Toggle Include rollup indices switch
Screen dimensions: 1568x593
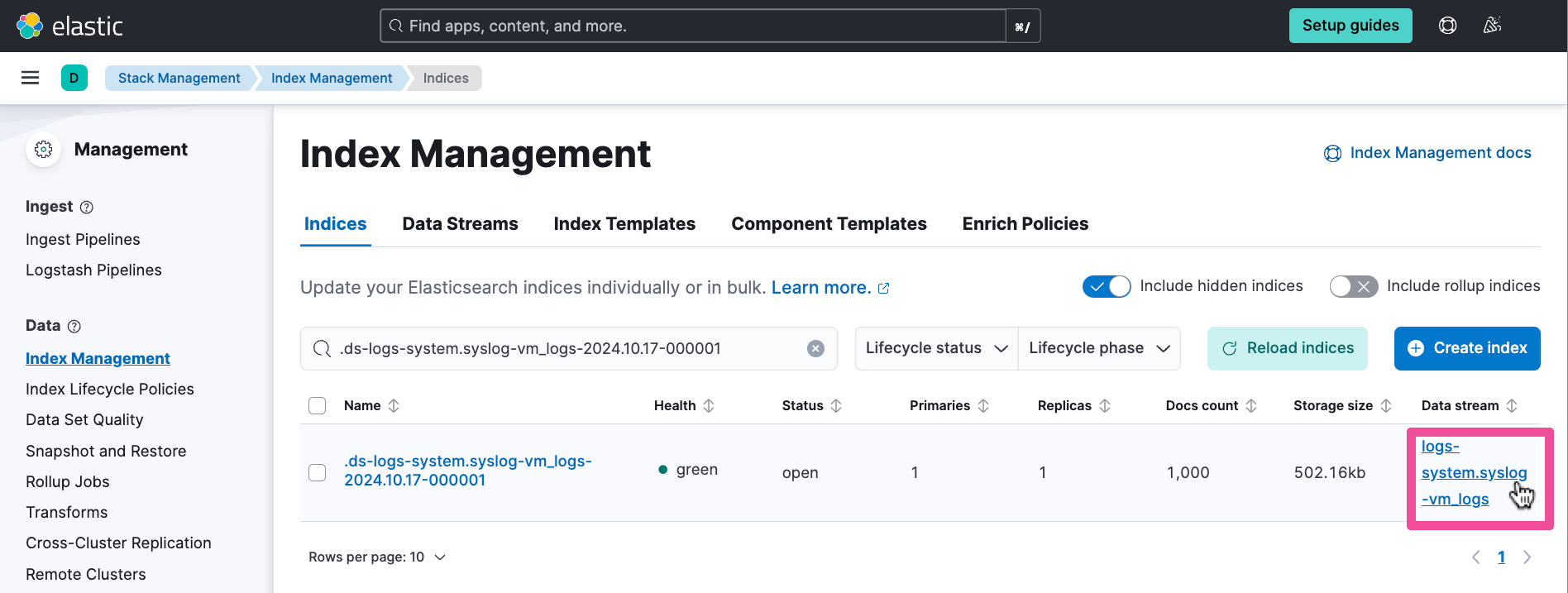(x=1354, y=286)
